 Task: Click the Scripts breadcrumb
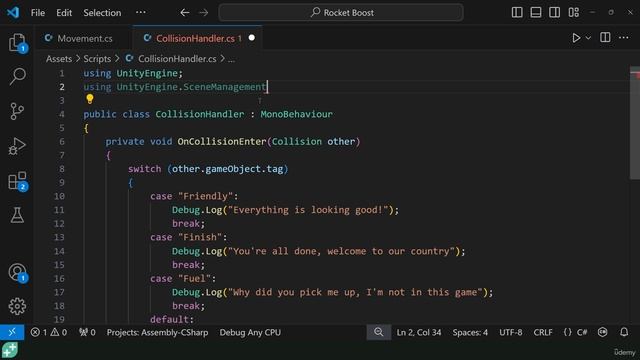[x=97, y=59]
